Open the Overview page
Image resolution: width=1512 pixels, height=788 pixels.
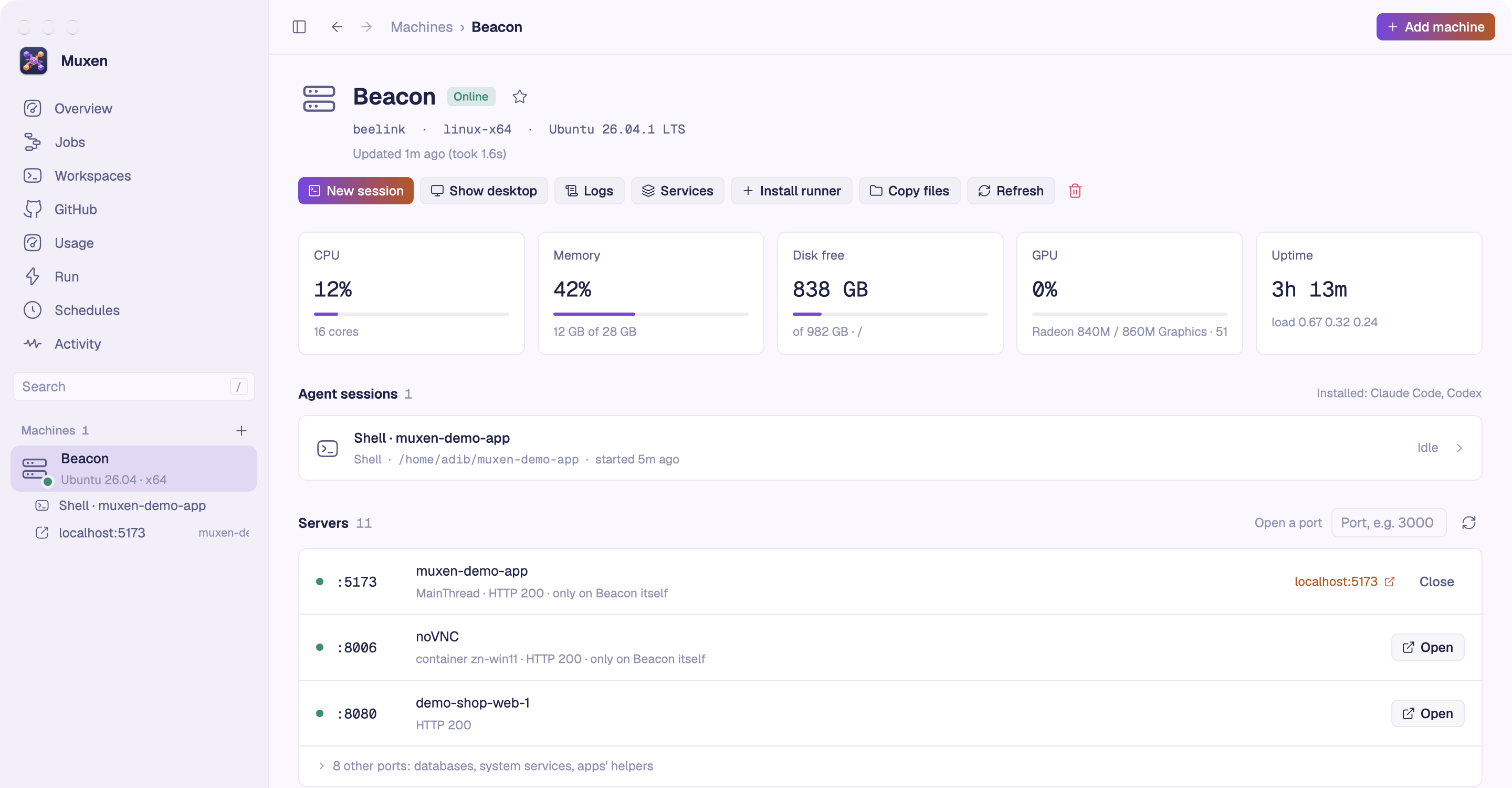point(134,109)
